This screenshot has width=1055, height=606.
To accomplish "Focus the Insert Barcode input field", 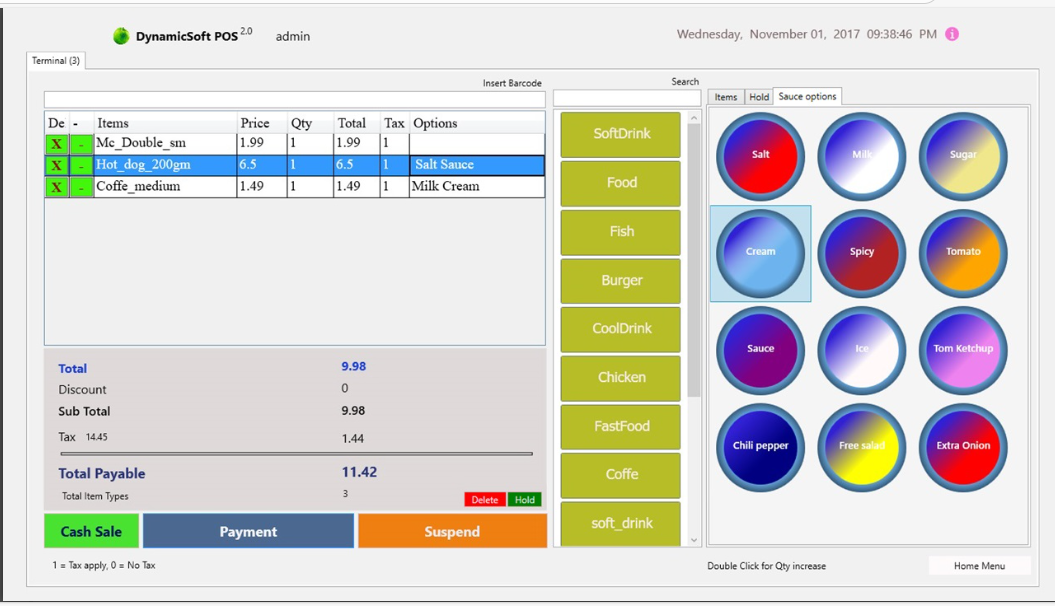I will click(294, 100).
